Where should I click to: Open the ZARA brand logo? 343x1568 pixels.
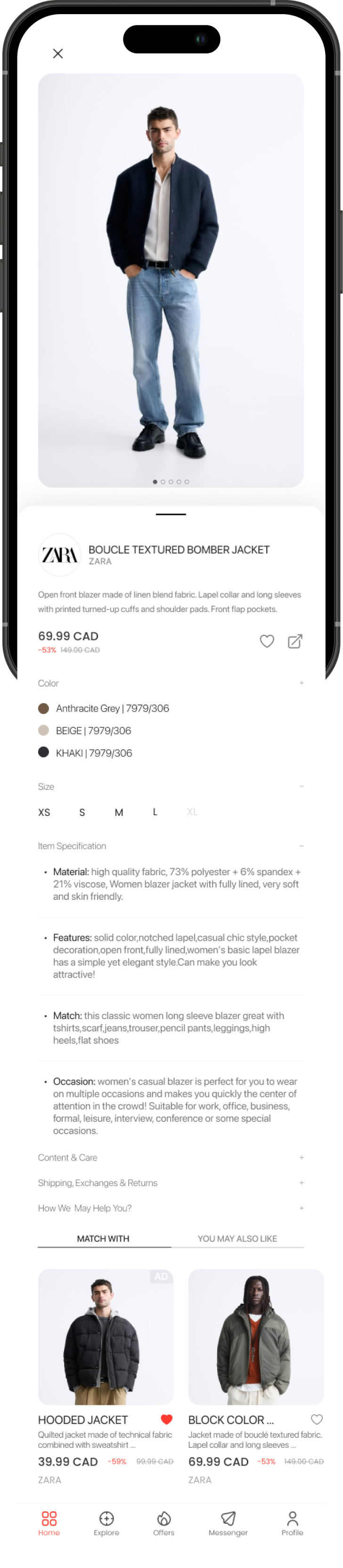pos(59,555)
